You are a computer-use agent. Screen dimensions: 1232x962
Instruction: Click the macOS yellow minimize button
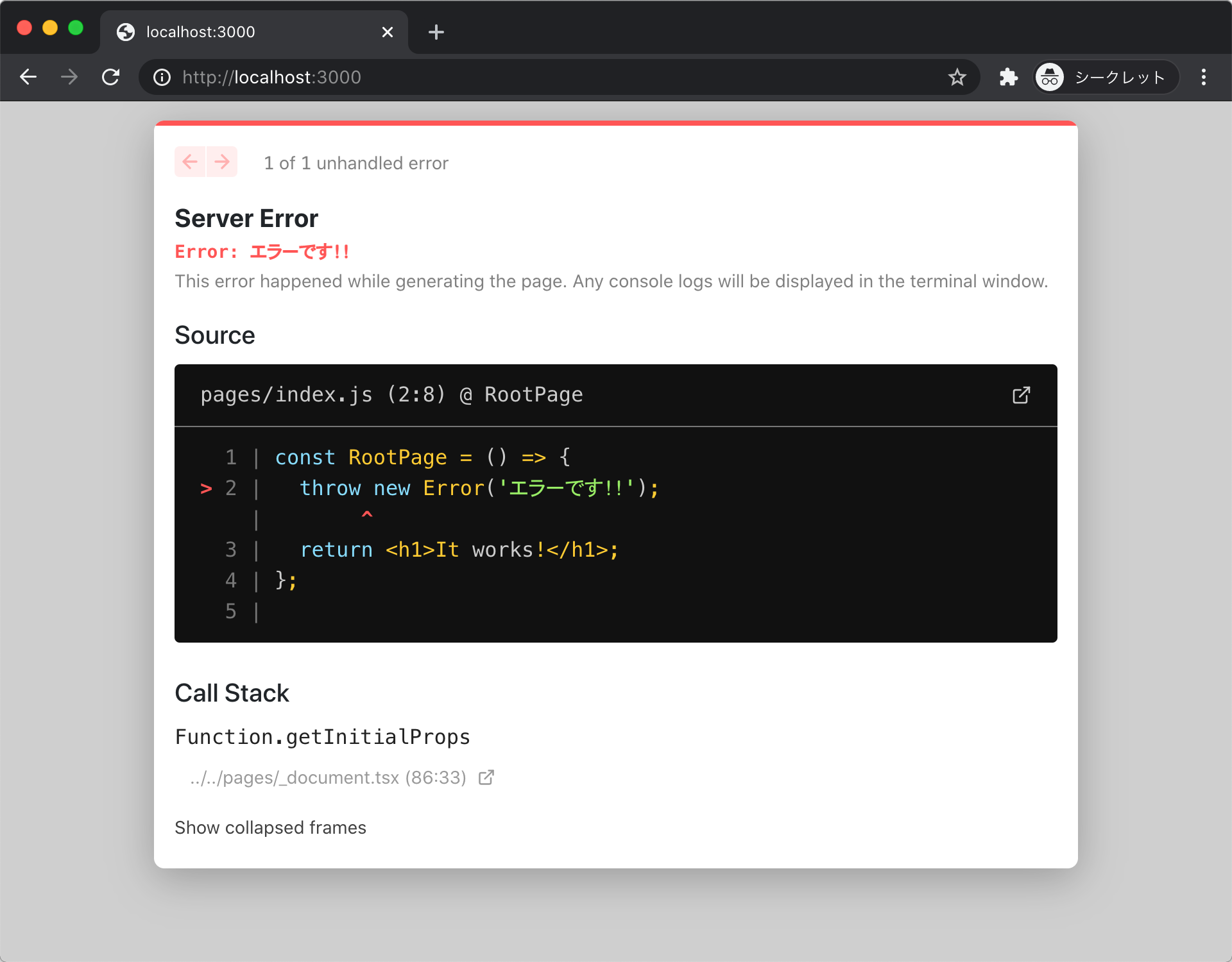click(50, 28)
